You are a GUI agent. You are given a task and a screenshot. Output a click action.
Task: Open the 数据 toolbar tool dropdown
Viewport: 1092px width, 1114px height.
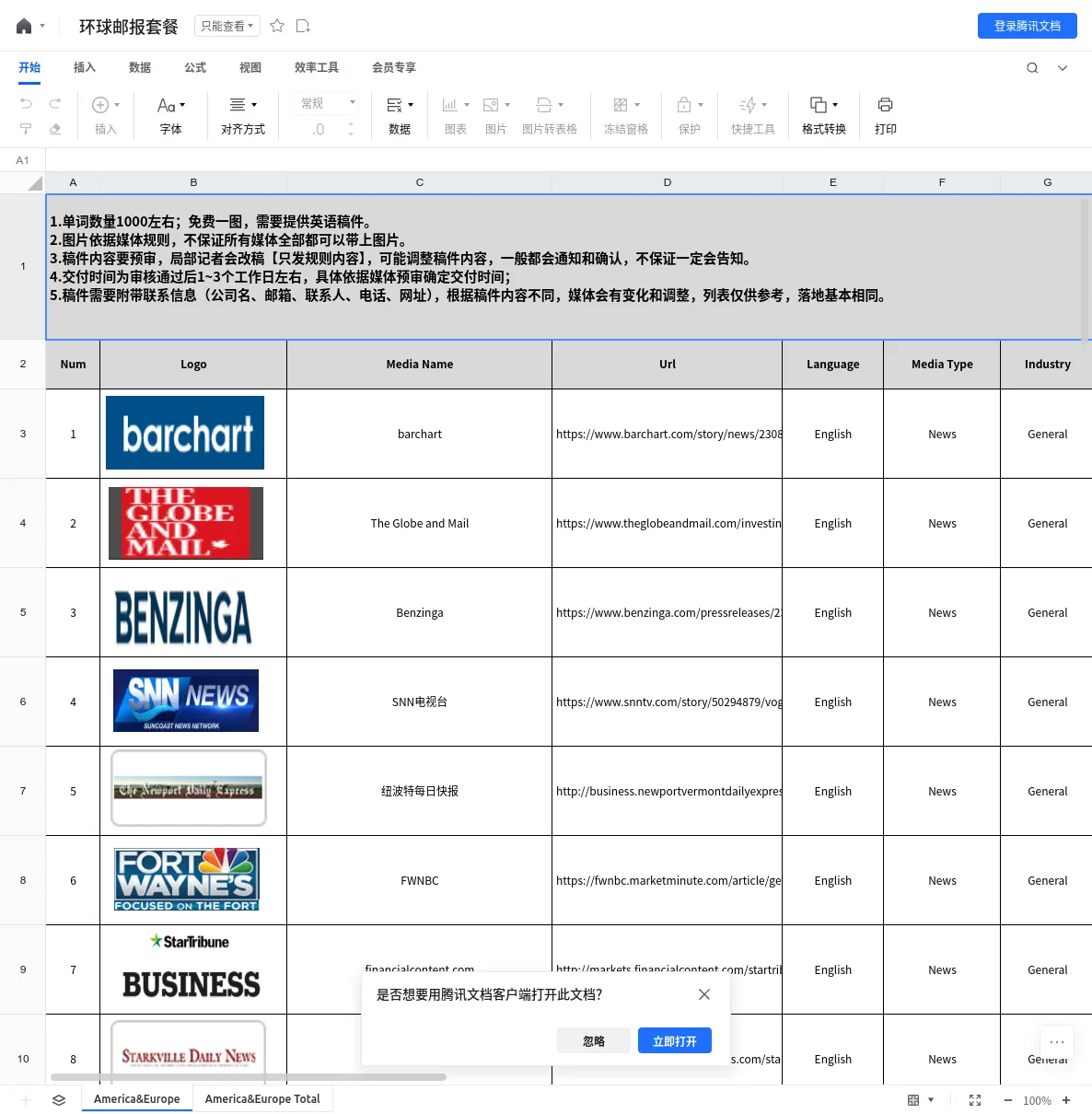[x=400, y=116]
